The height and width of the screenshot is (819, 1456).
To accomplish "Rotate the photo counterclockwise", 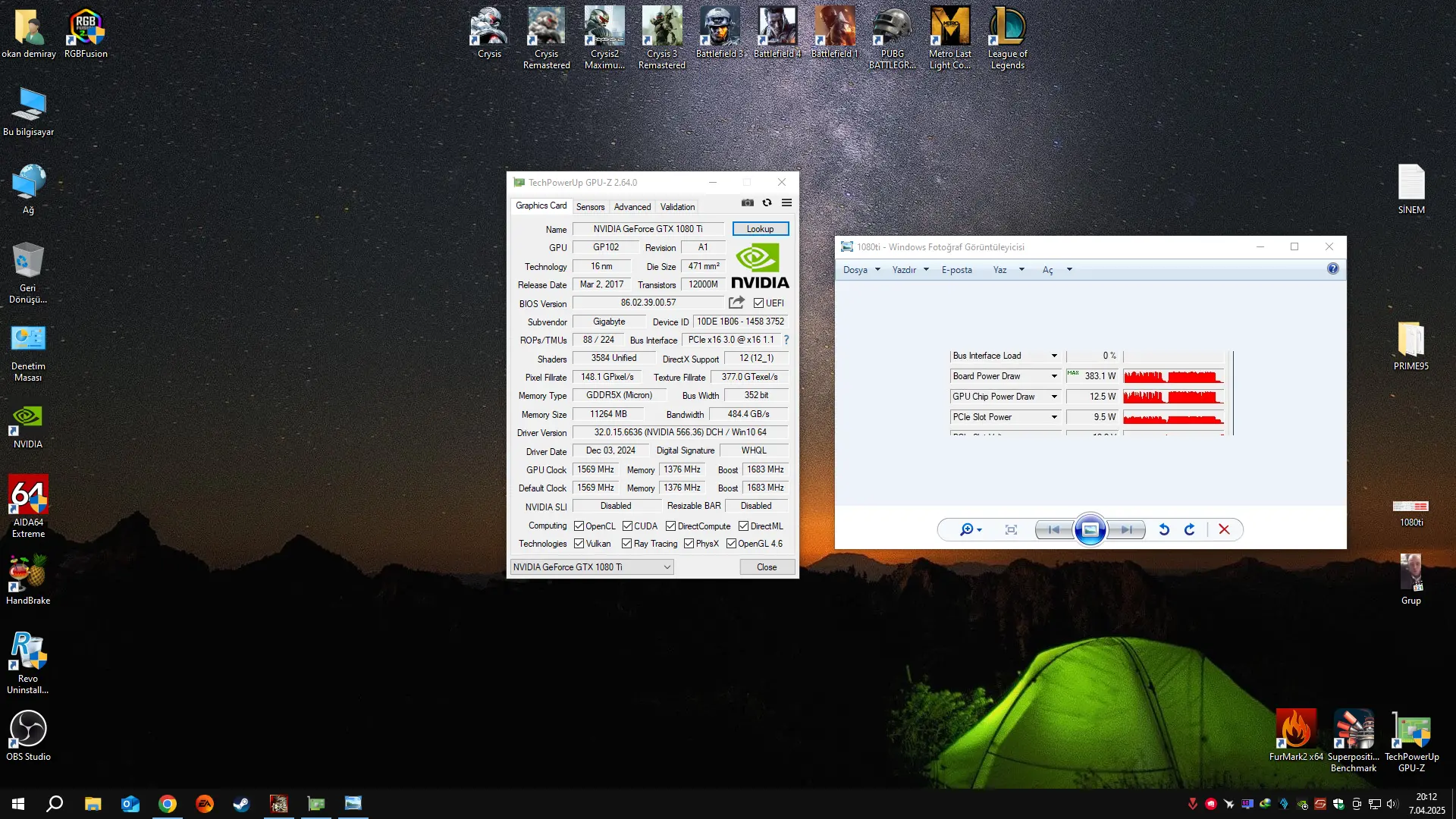I will 1164,529.
